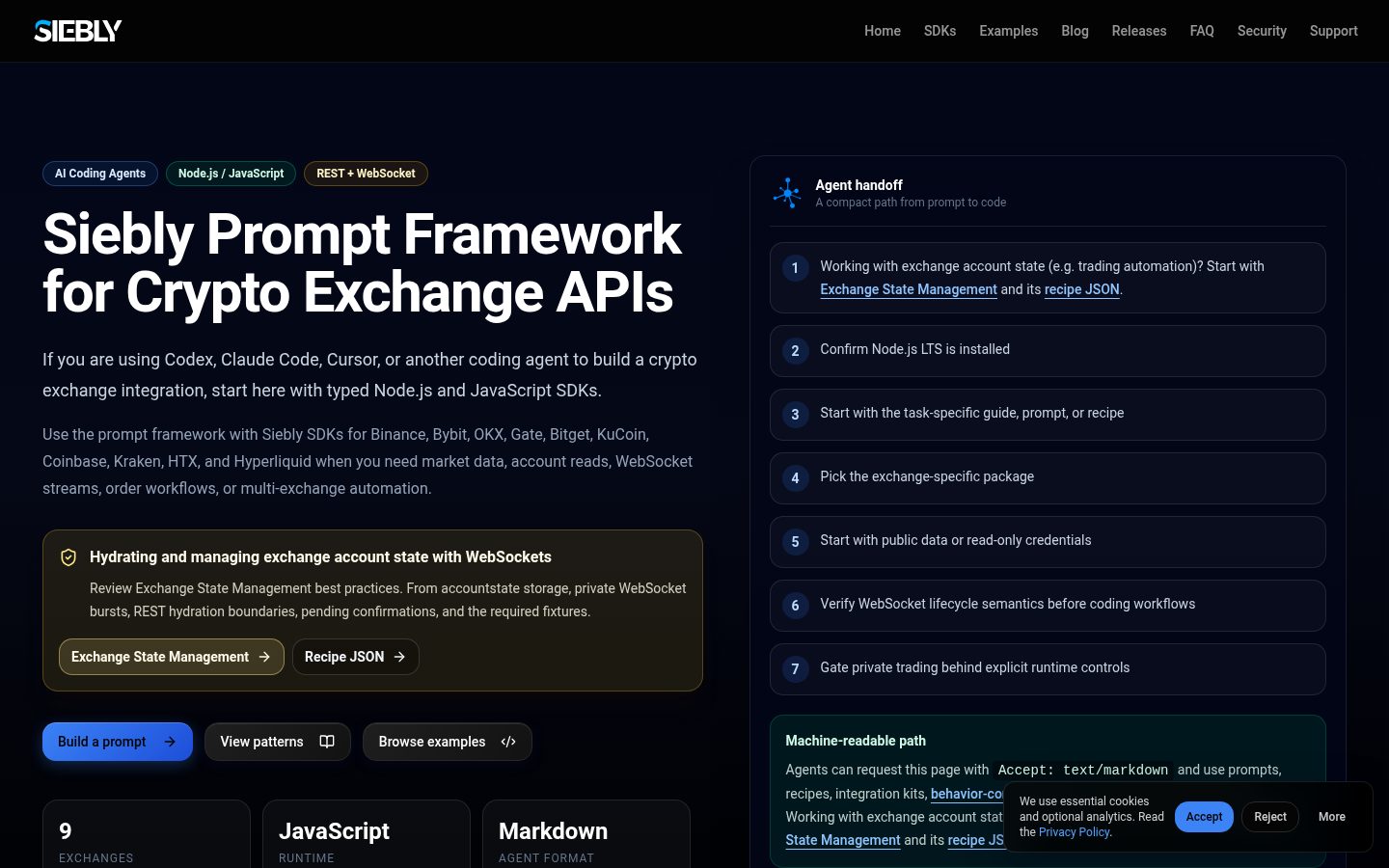Viewport: 1389px width, 868px height.
Task: Click step number 7 badge
Action: click(x=795, y=669)
